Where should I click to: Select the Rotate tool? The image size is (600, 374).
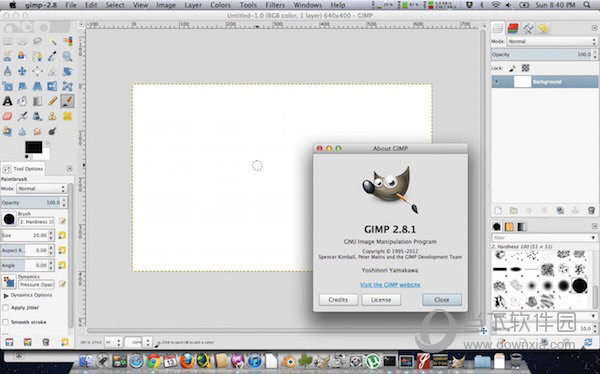(x=67, y=71)
